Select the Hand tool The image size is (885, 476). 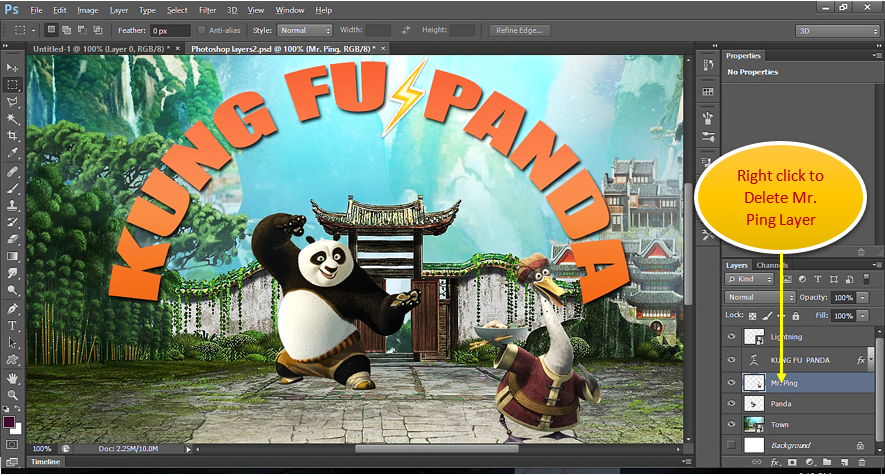click(x=13, y=379)
